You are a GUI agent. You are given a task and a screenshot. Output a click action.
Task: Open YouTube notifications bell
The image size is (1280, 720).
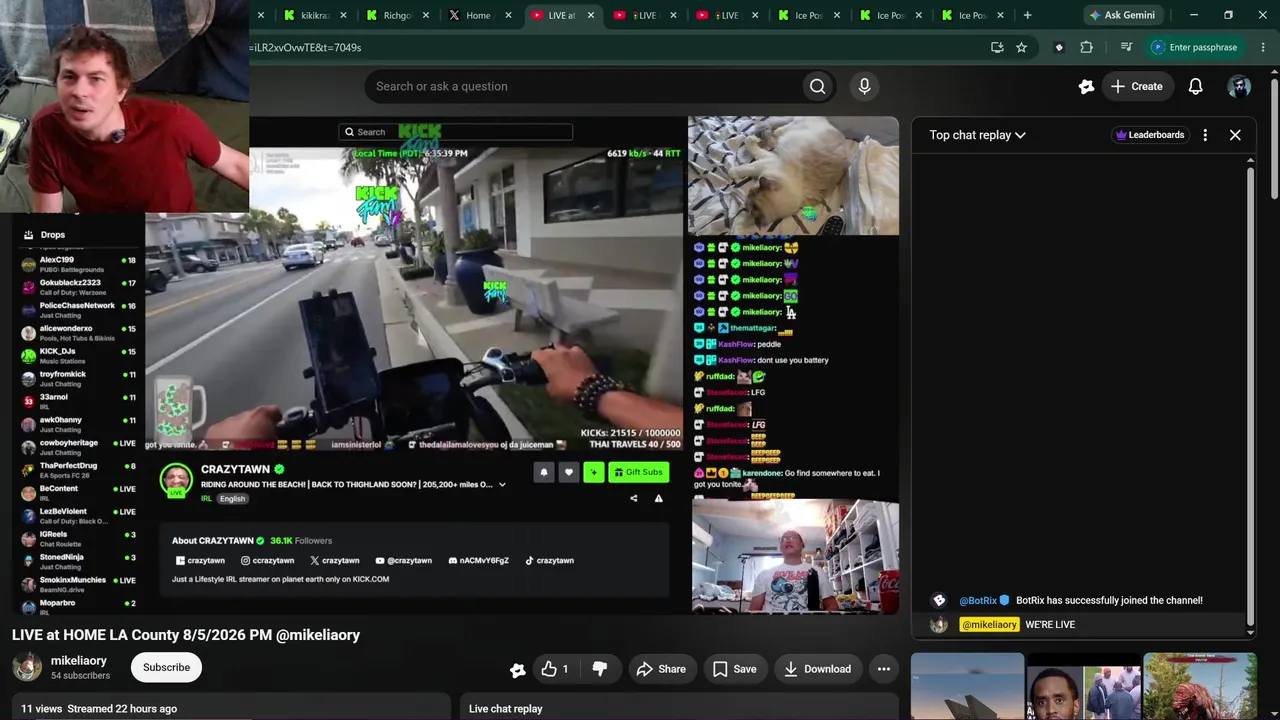click(x=1195, y=86)
